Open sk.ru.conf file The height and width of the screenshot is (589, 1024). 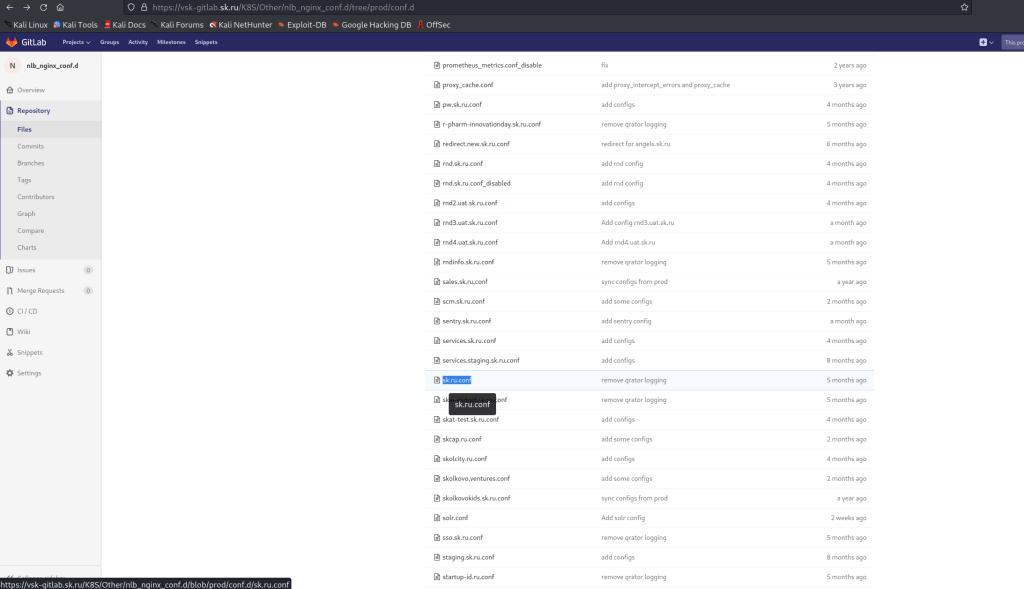pyautogui.click(x=456, y=380)
